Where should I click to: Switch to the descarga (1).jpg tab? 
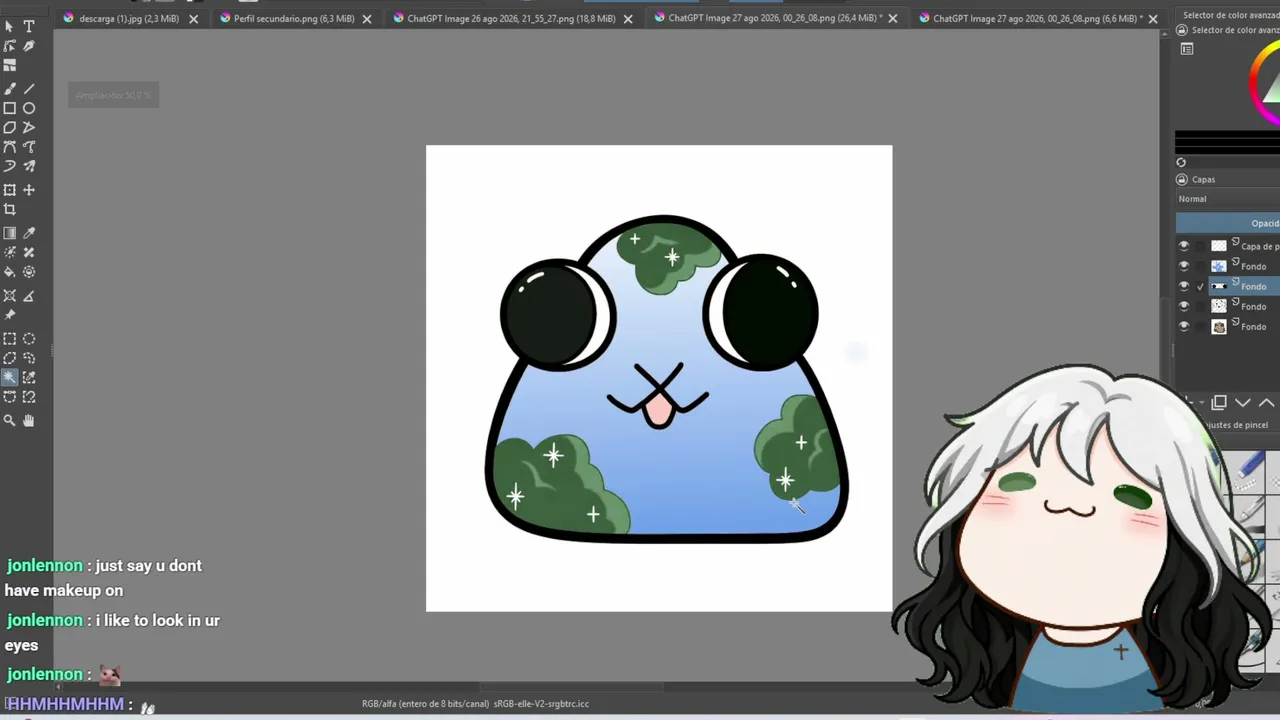(129, 18)
